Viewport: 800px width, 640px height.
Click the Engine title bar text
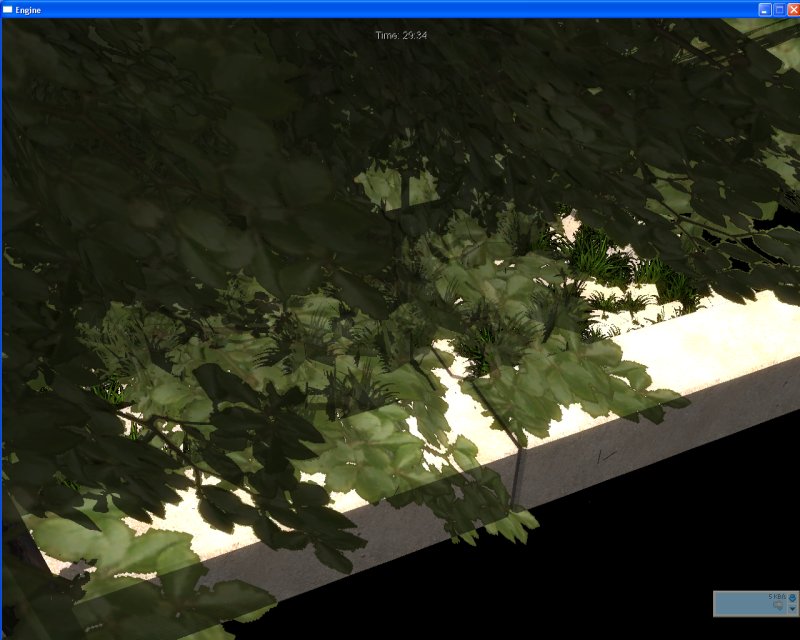point(28,9)
